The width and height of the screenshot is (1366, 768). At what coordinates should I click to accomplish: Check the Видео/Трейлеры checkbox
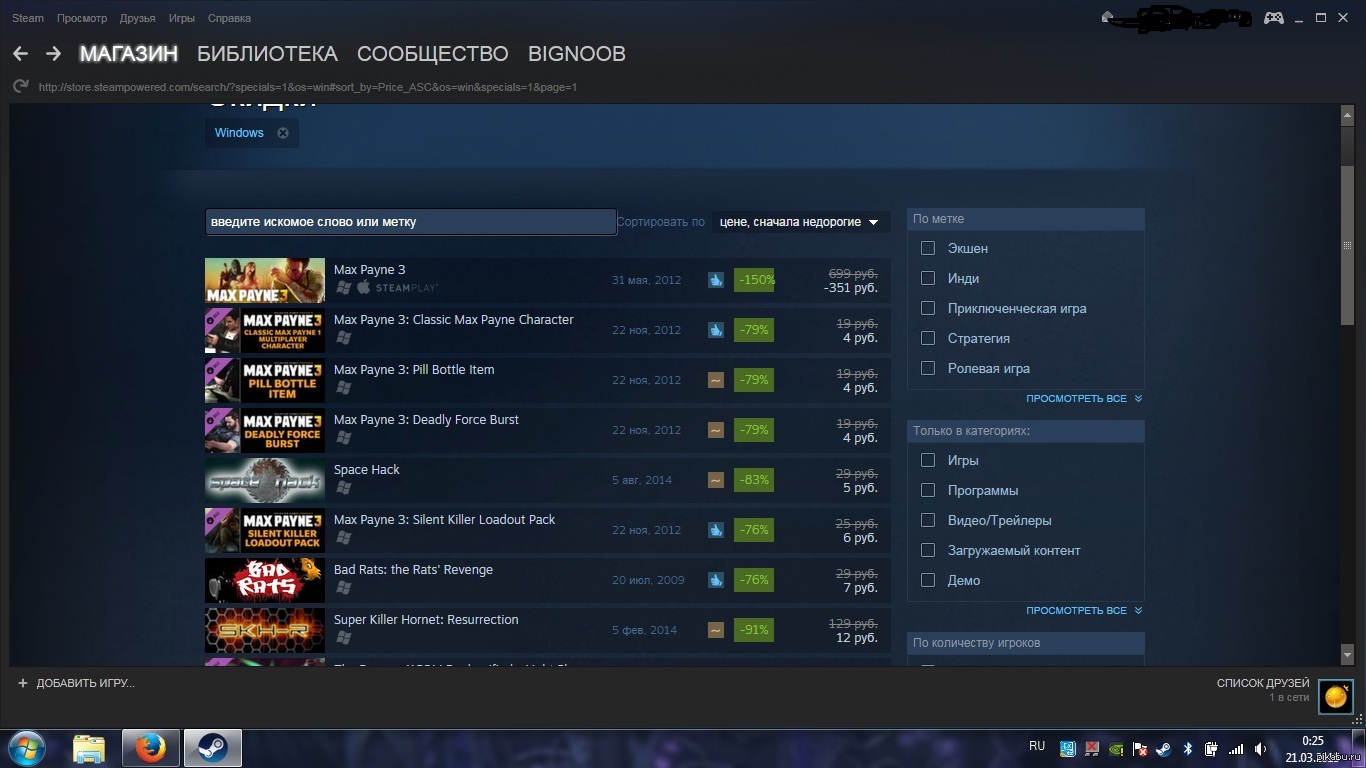click(x=928, y=520)
